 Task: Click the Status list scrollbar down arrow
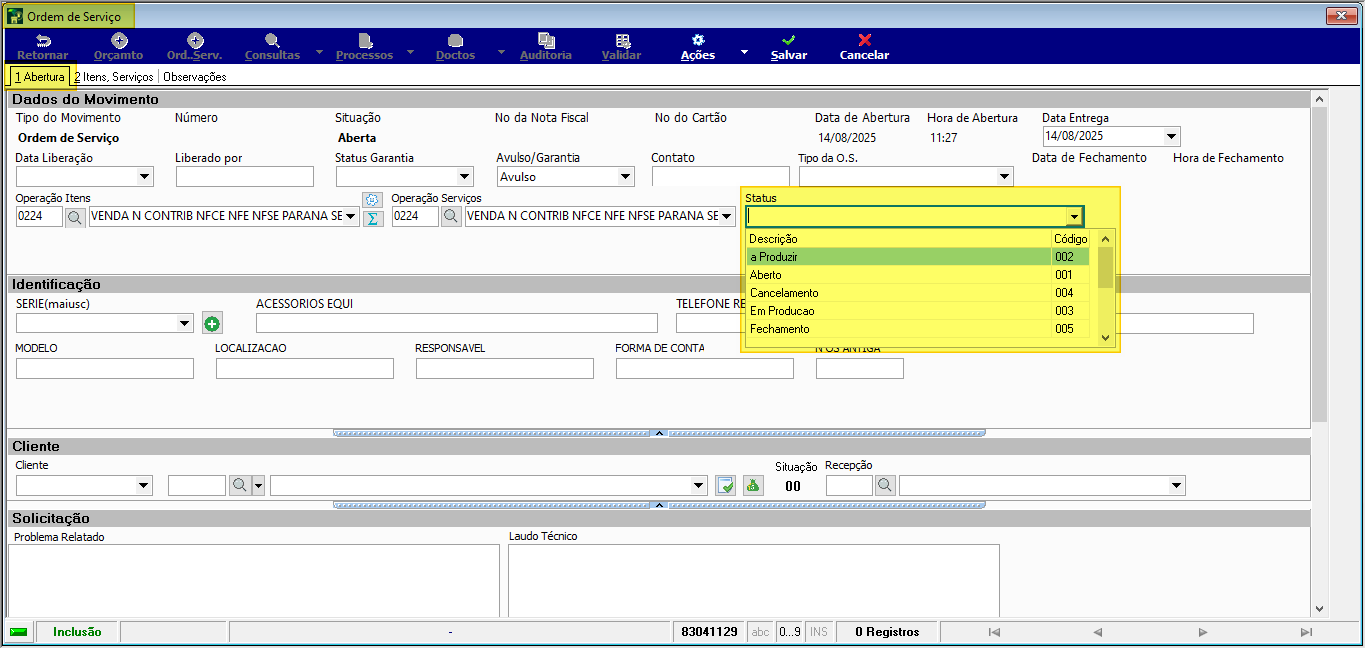point(1105,338)
